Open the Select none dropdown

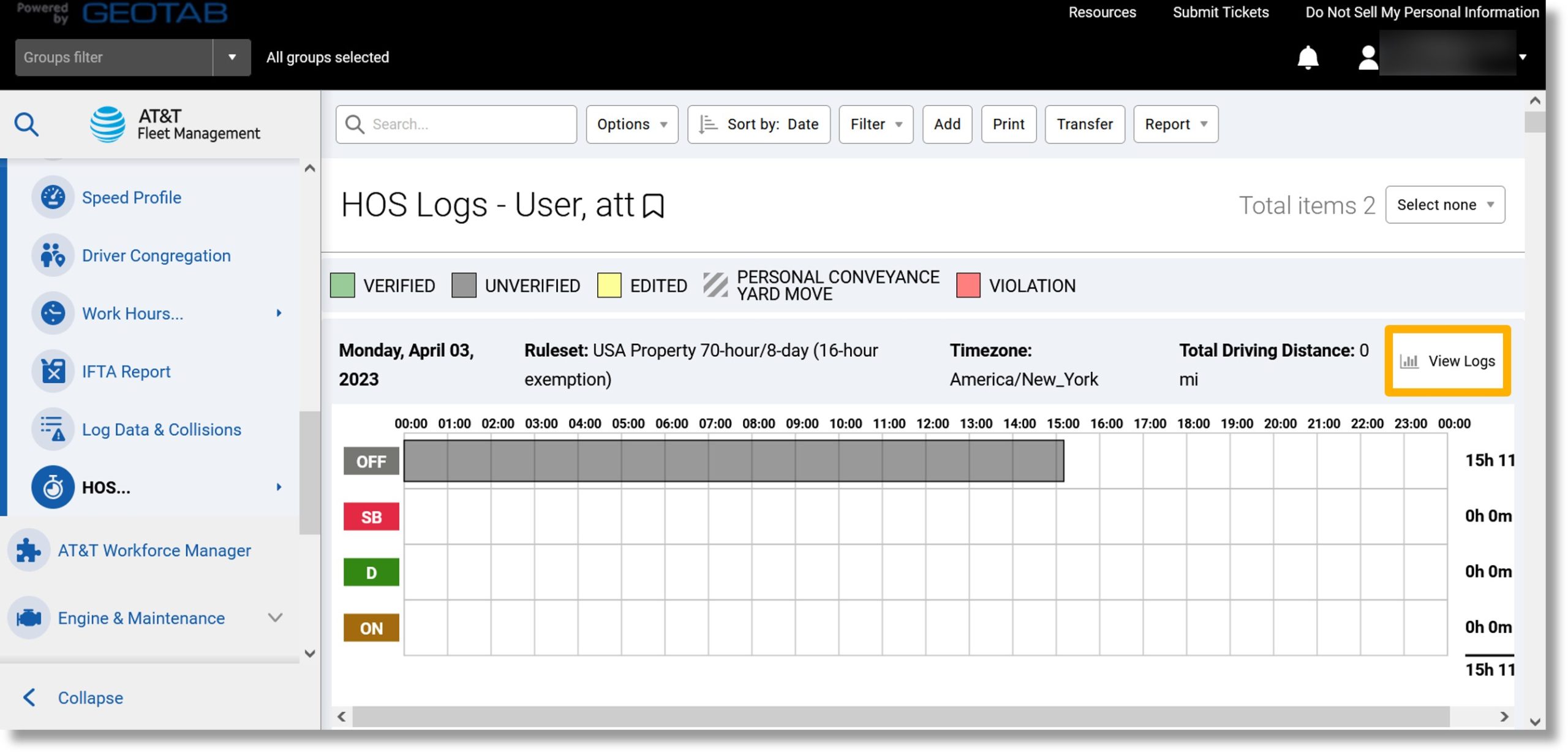(1445, 205)
